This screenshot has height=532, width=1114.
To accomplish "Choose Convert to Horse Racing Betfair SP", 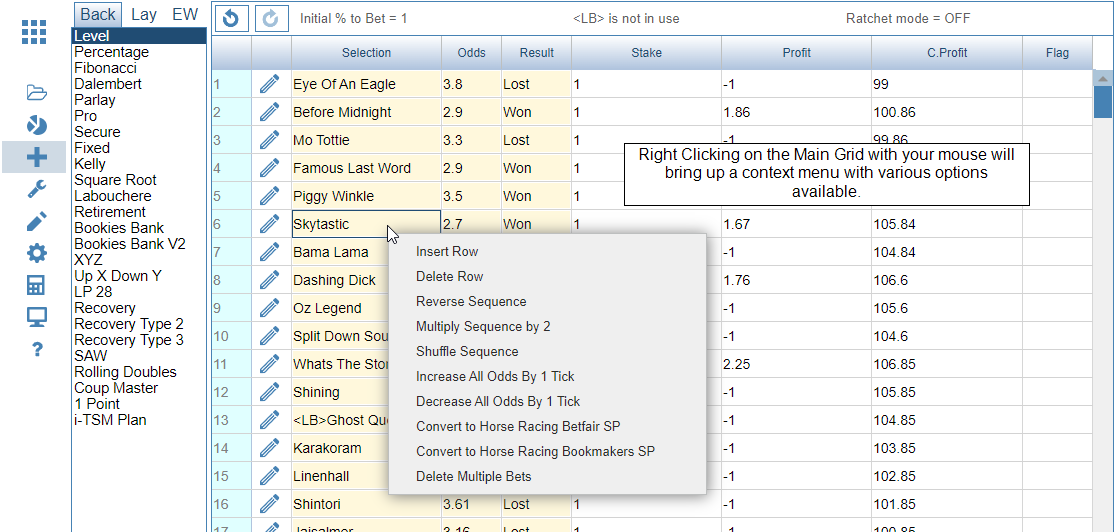I will [x=518, y=426].
